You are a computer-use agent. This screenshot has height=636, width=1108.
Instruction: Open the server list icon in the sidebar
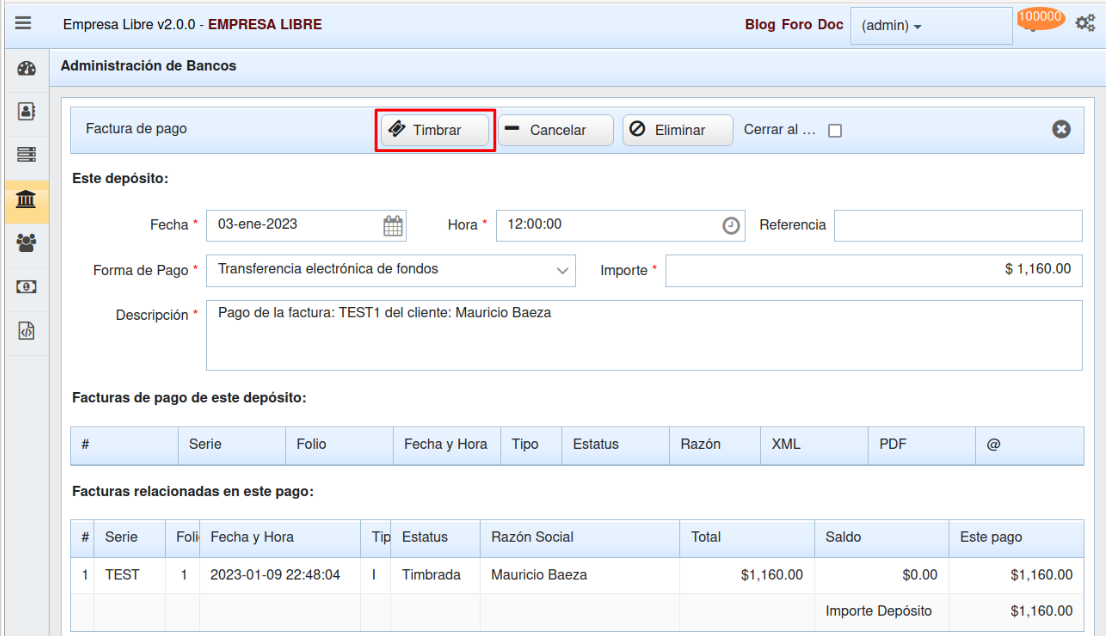click(x=27, y=155)
